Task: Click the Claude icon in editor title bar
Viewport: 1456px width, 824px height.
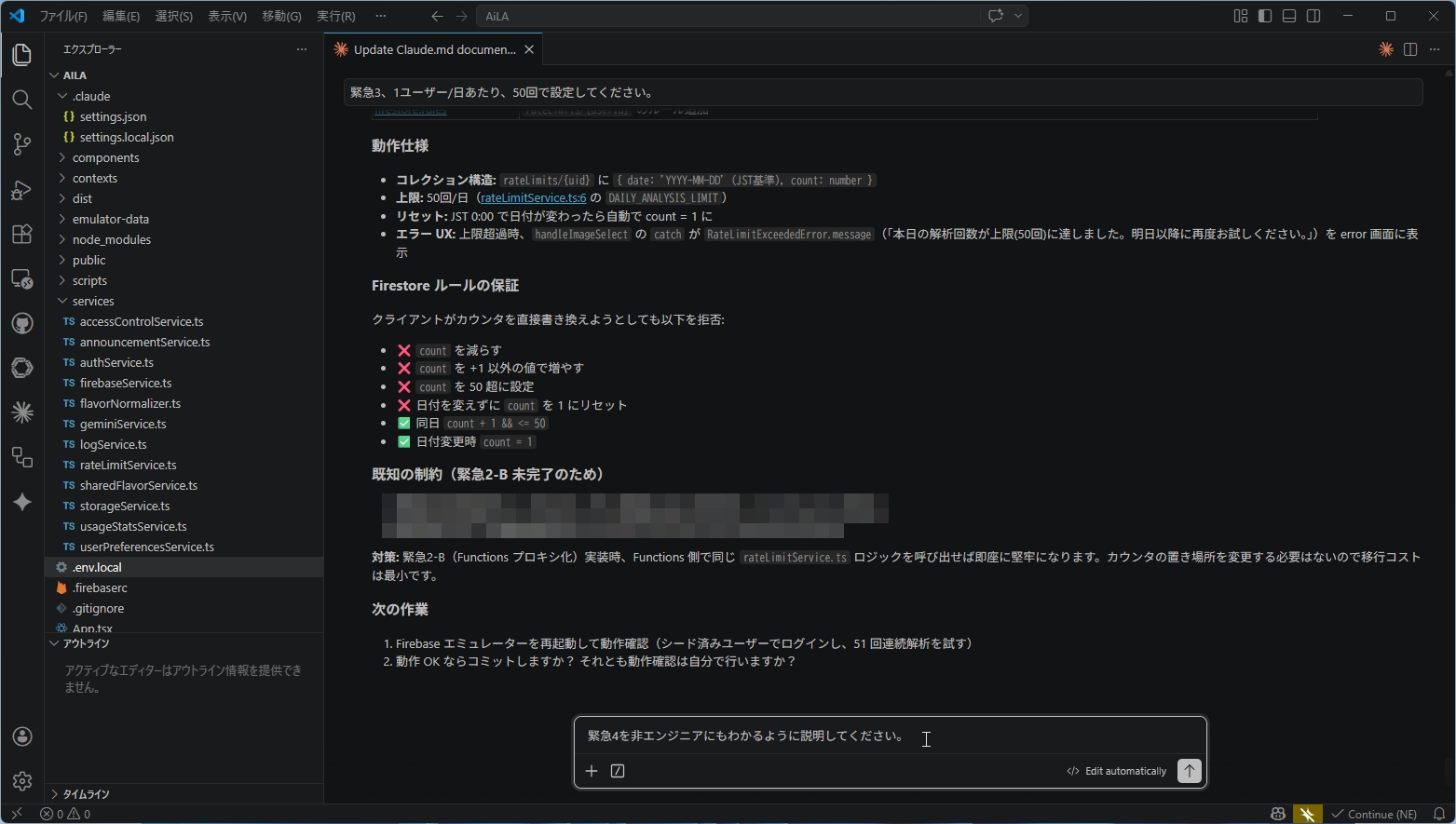Action: tap(1386, 49)
